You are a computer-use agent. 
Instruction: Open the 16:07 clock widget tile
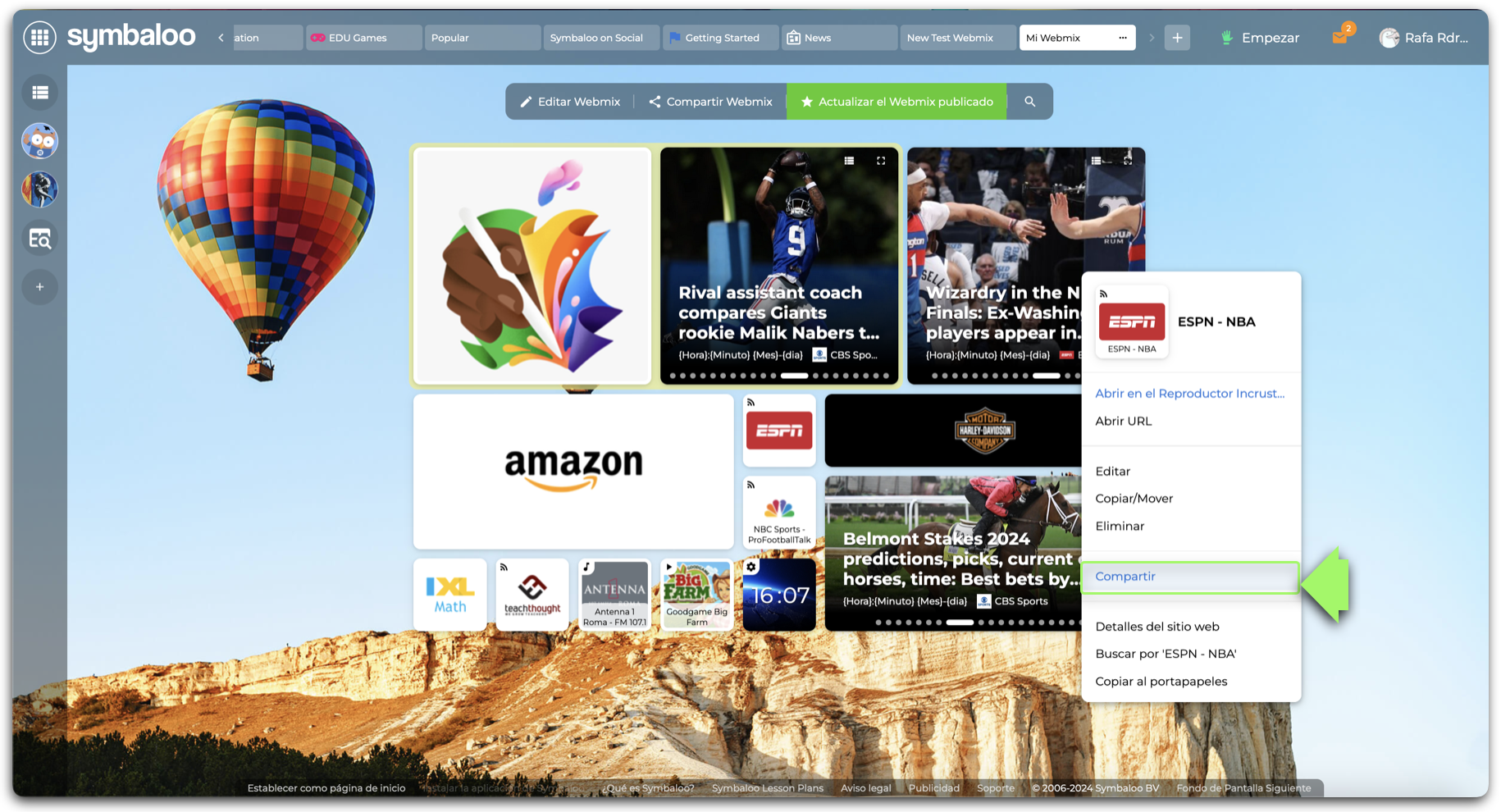[779, 595]
